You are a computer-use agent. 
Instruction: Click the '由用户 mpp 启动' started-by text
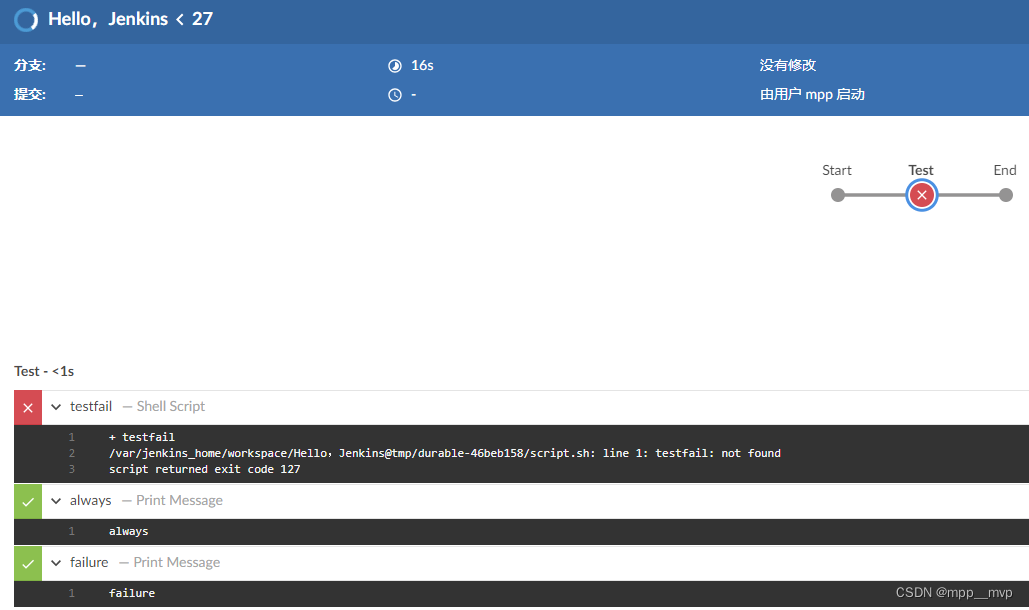812,94
